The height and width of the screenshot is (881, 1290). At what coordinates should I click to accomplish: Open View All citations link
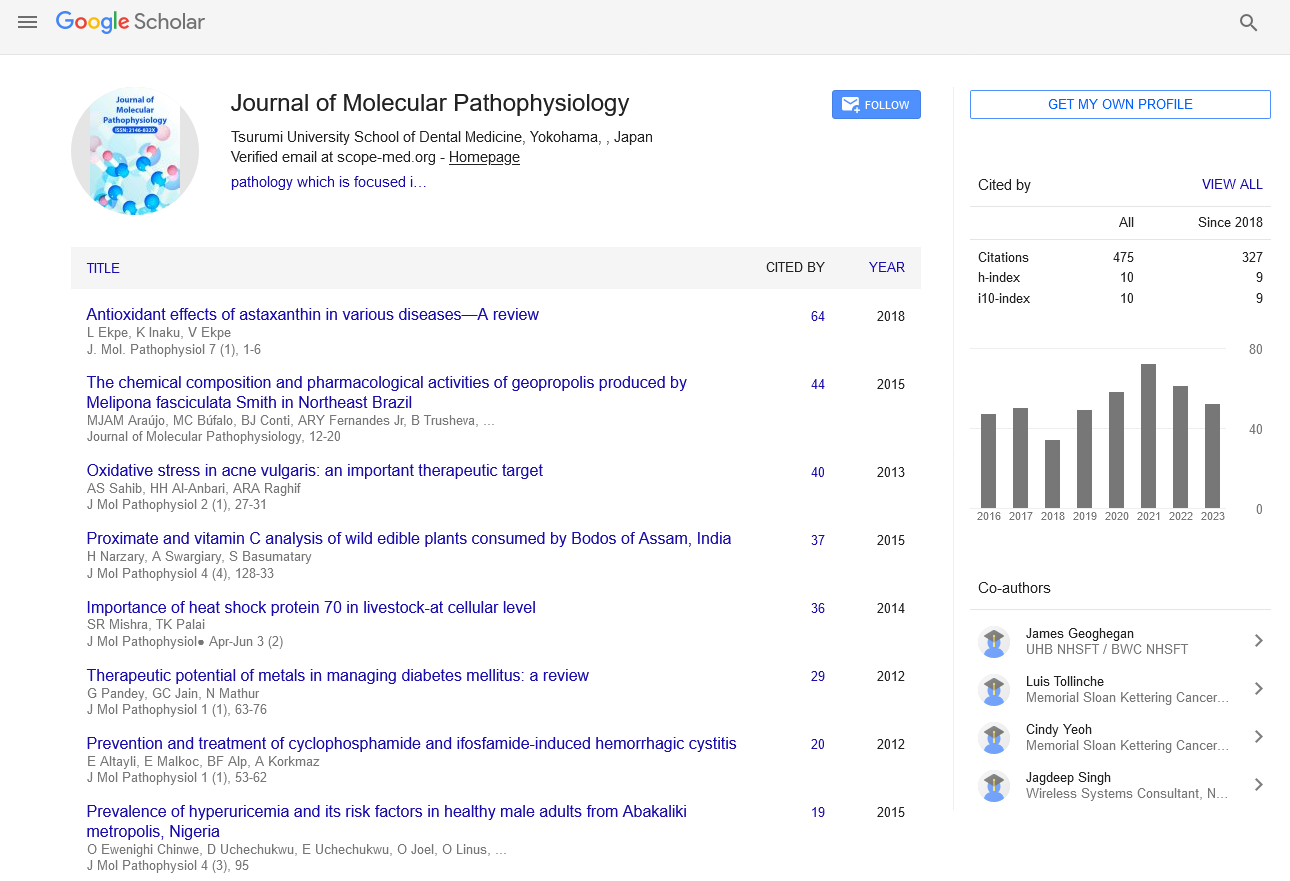click(1232, 185)
